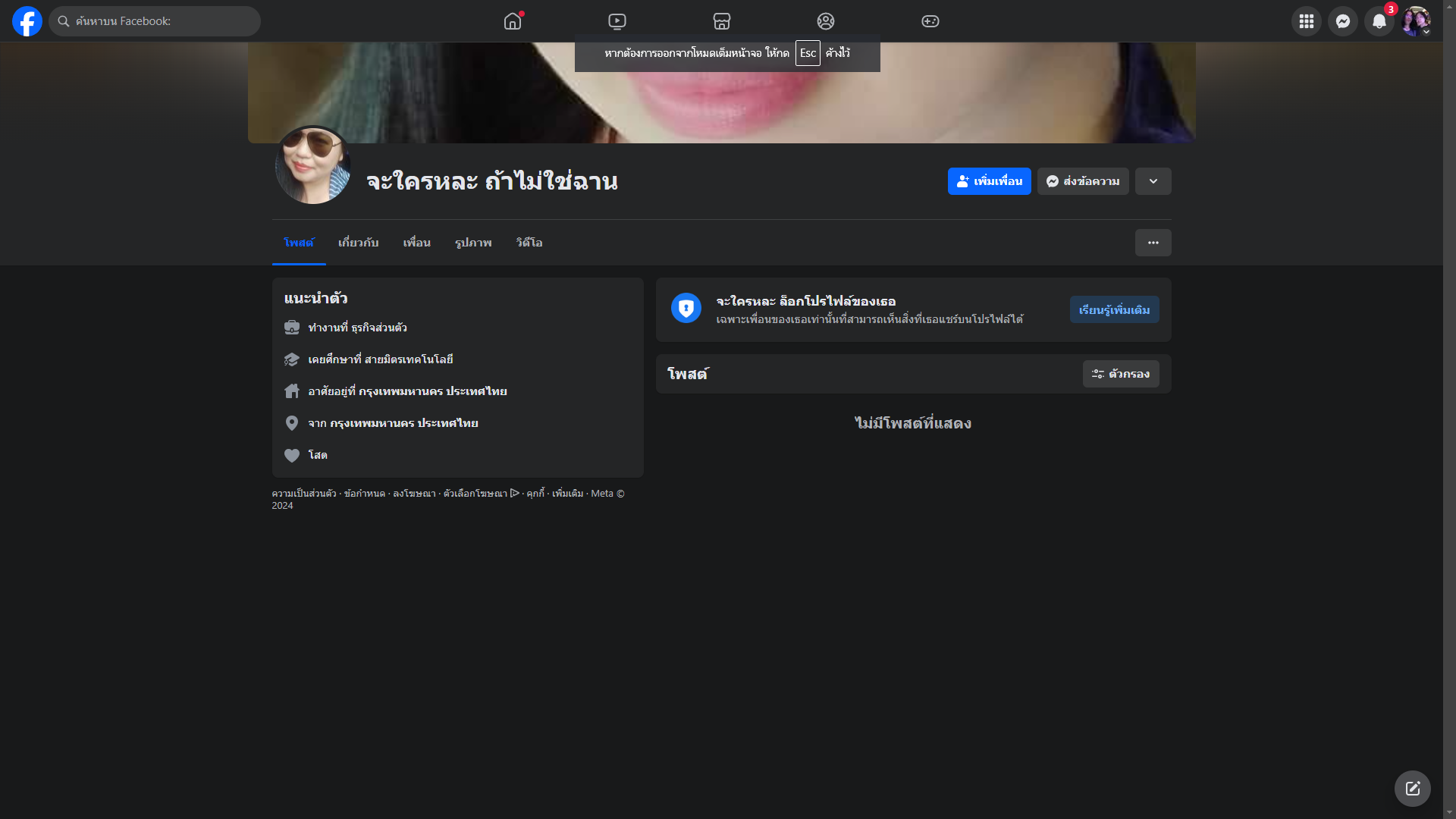Image resolution: width=1456 pixels, height=819 pixels.
Task: Open the nine-dot menu grid icon
Action: tap(1306, 21)
